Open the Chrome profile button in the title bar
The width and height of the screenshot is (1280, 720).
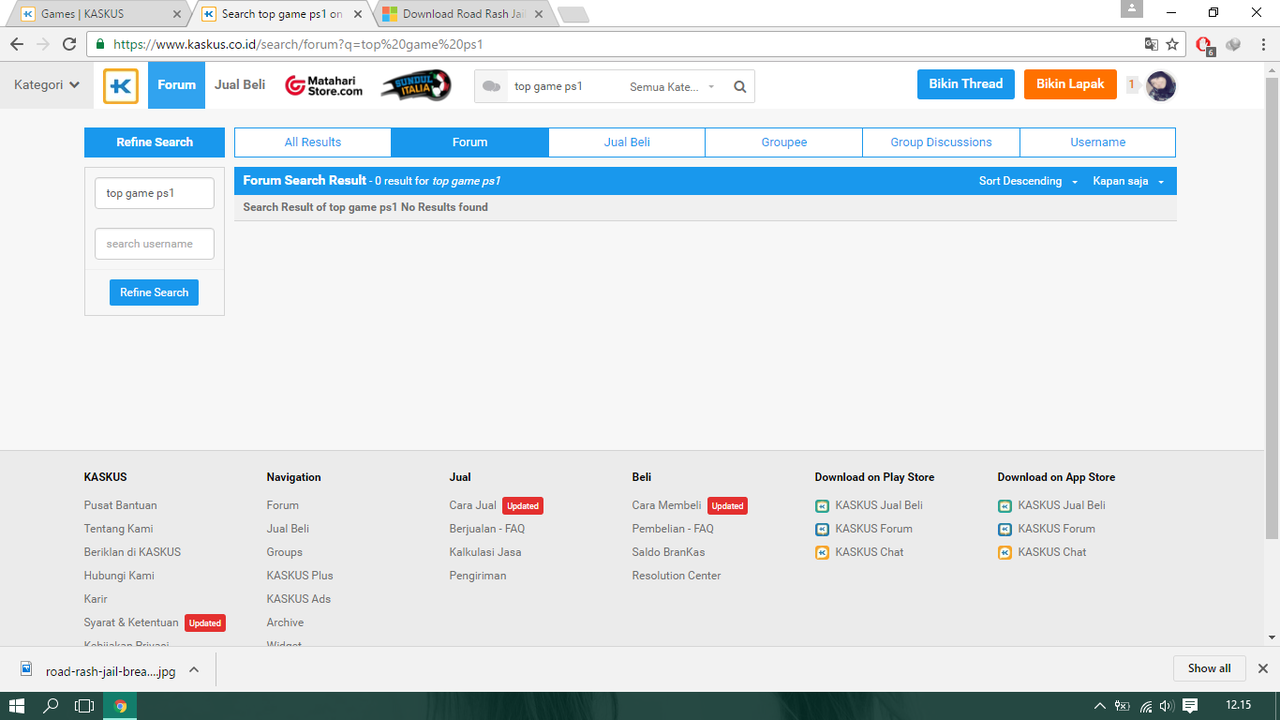click(x=1132, y=9)
